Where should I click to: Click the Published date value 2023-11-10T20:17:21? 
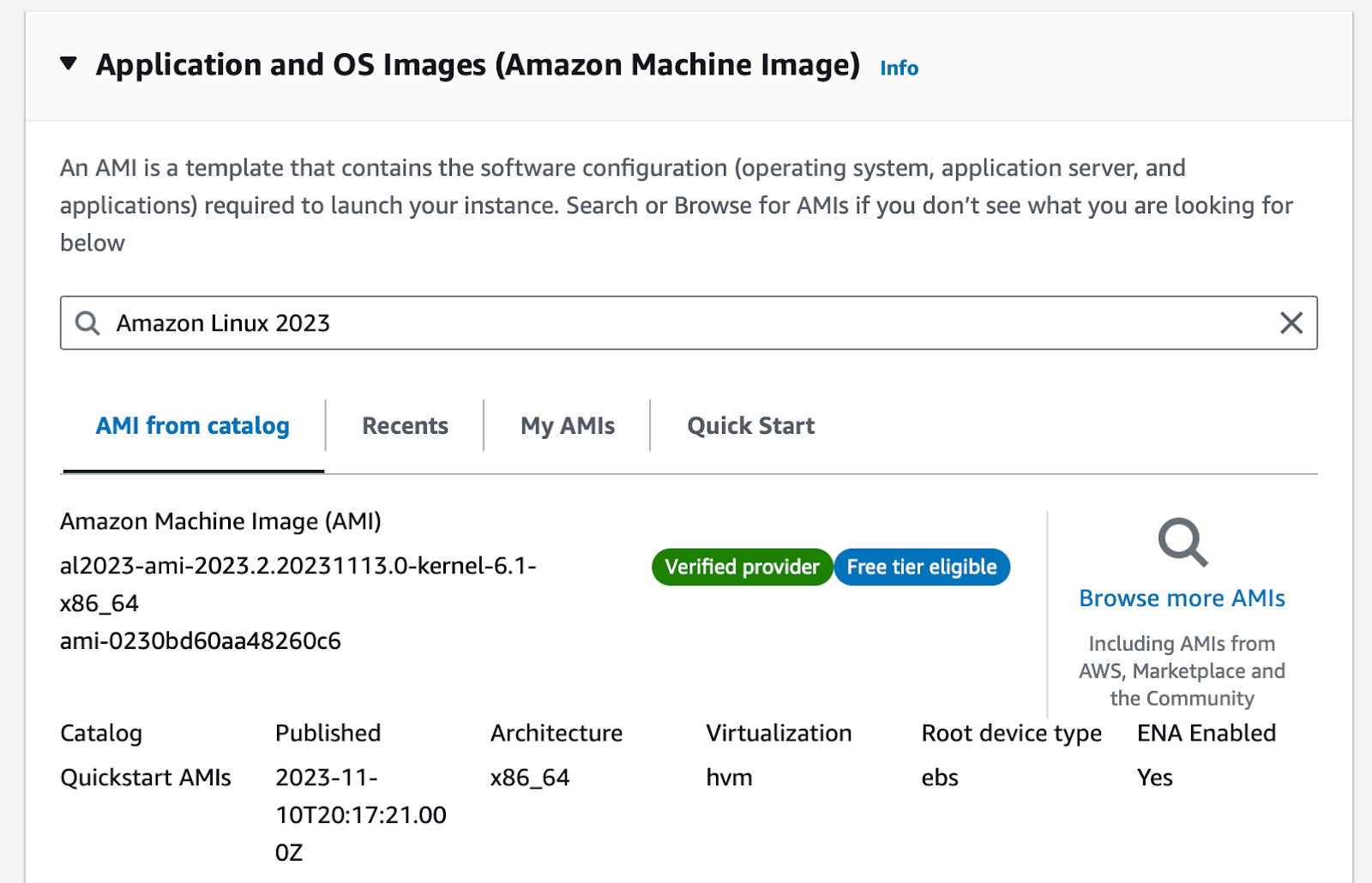pos(361,815)
